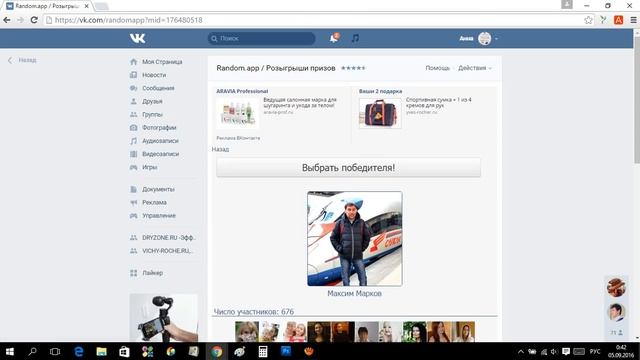Open Группы in the left menu

coord(152,115)
